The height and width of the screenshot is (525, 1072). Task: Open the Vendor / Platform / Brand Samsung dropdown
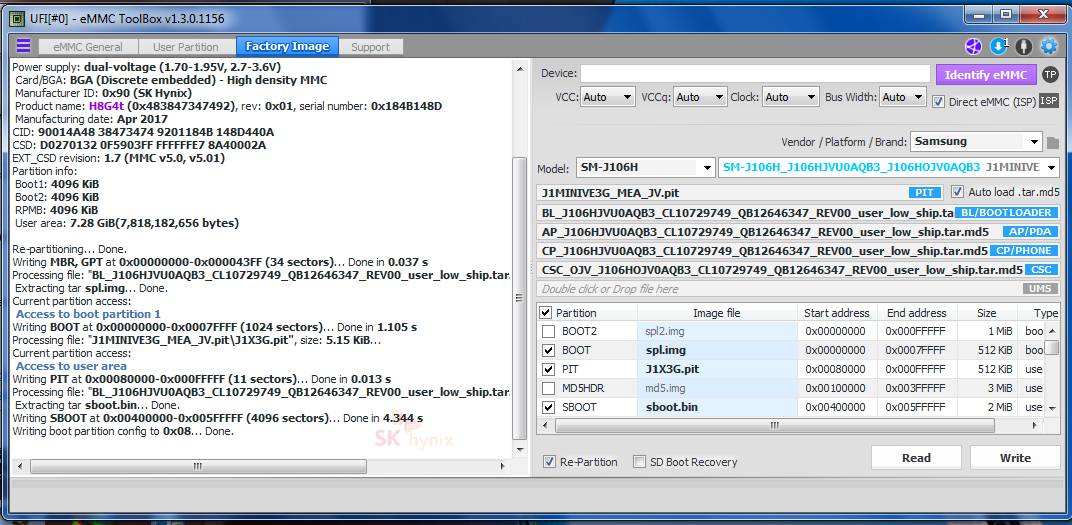(x=976, y=142)
